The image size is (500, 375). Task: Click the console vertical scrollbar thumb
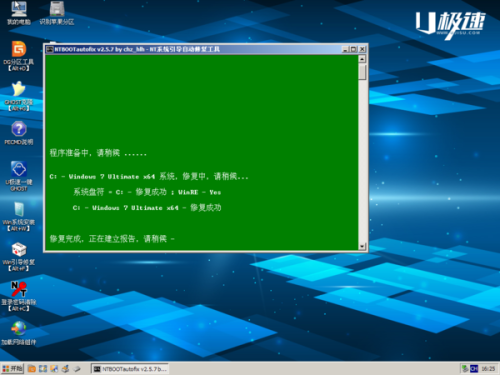[x=362, y=72]
